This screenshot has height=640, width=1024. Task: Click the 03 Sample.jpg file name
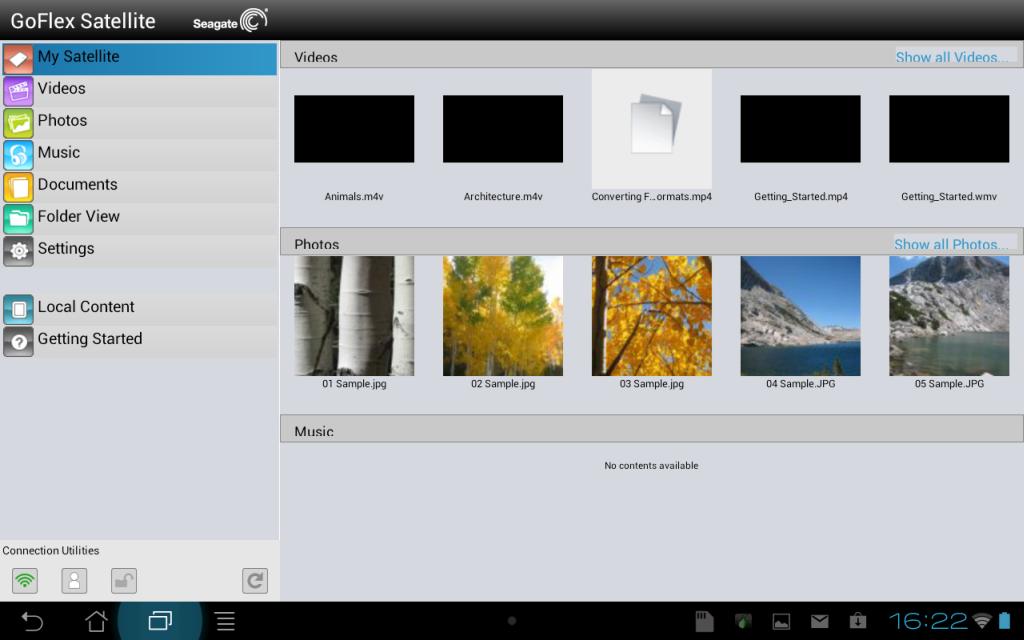(x=652, y=384)
